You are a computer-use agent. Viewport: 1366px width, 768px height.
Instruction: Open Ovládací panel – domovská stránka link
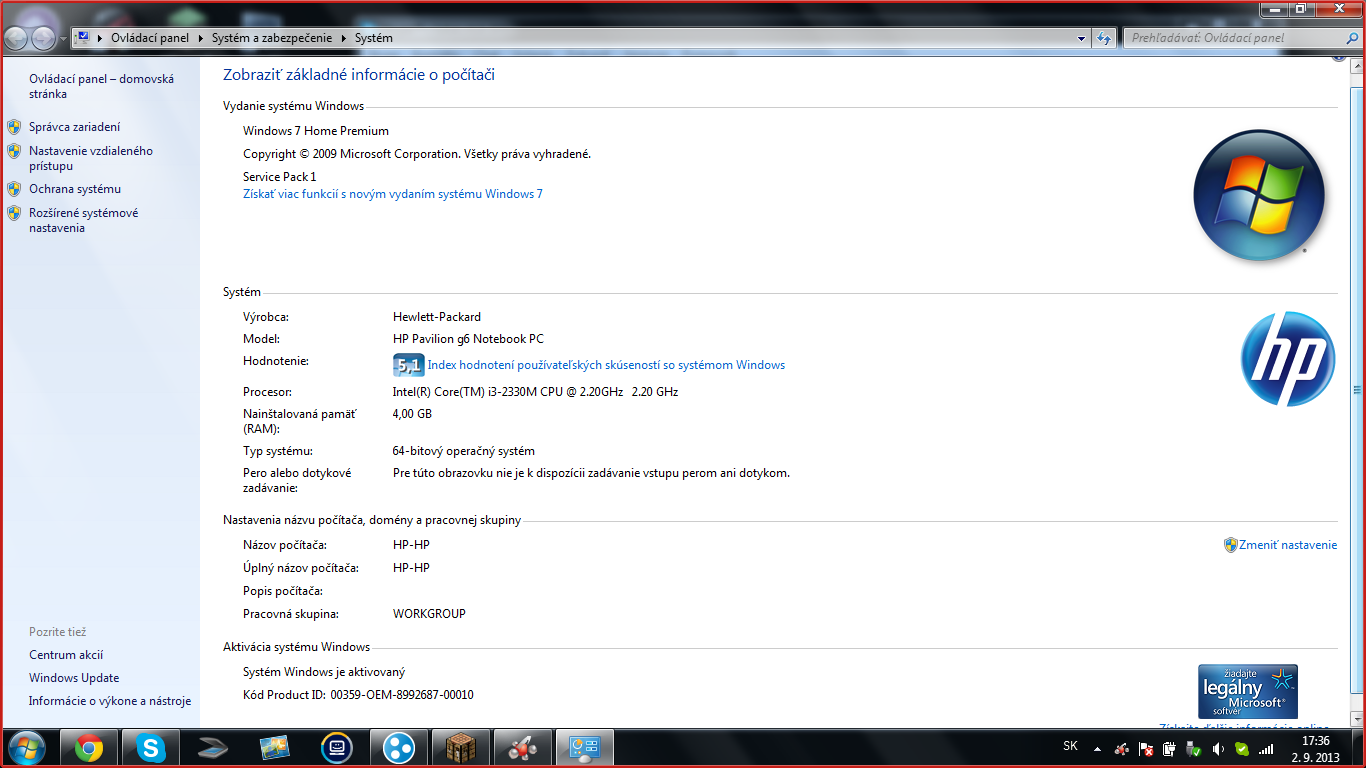pyautogui.click(x=101, y=86)
